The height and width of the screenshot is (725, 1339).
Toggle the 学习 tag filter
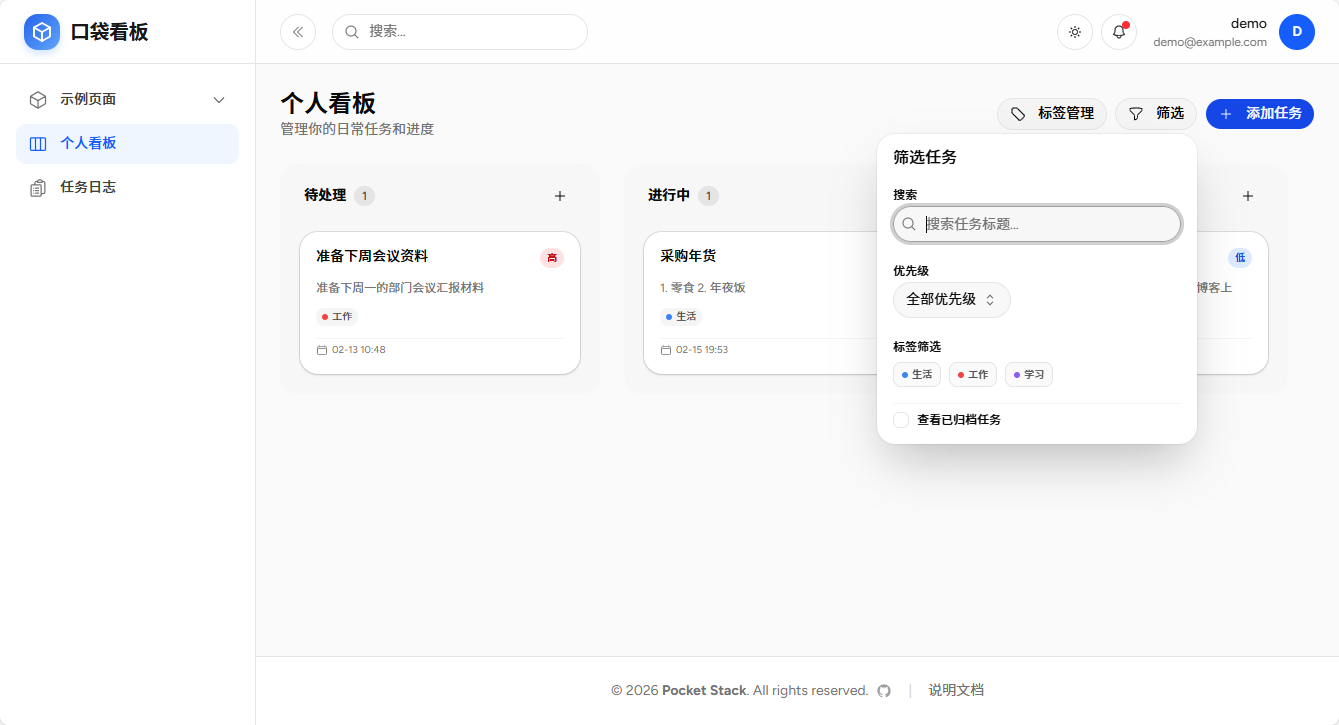click(1028, 374)
